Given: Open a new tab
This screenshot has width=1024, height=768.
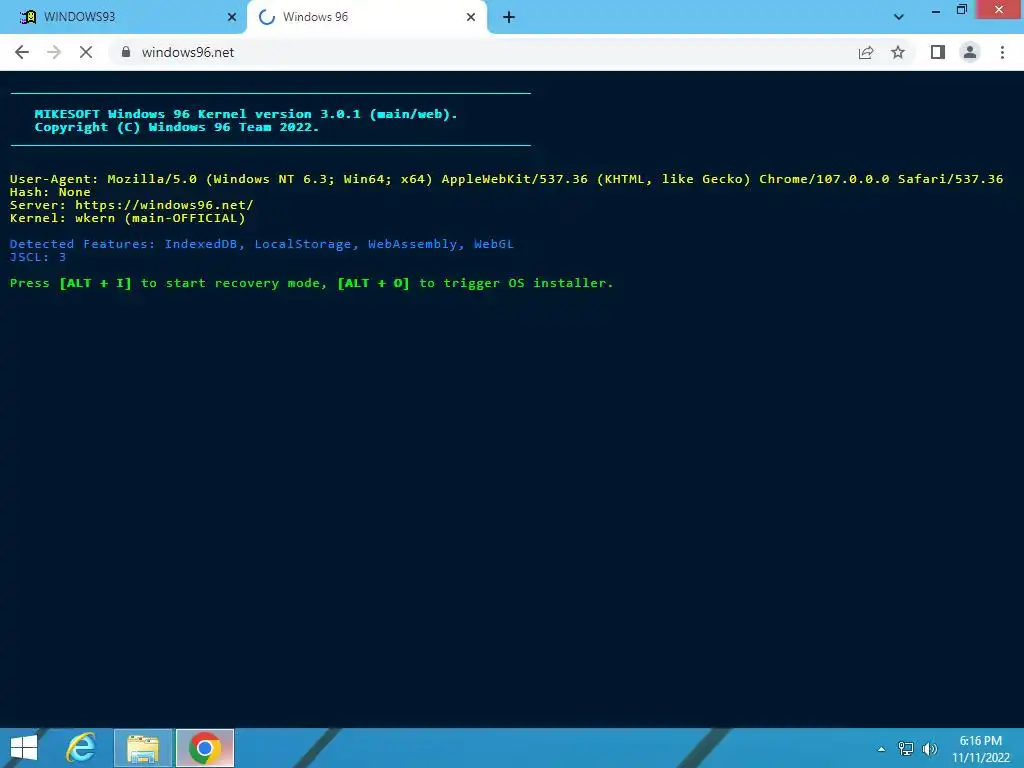Looking at the screenshot, I should coord(509,18).
